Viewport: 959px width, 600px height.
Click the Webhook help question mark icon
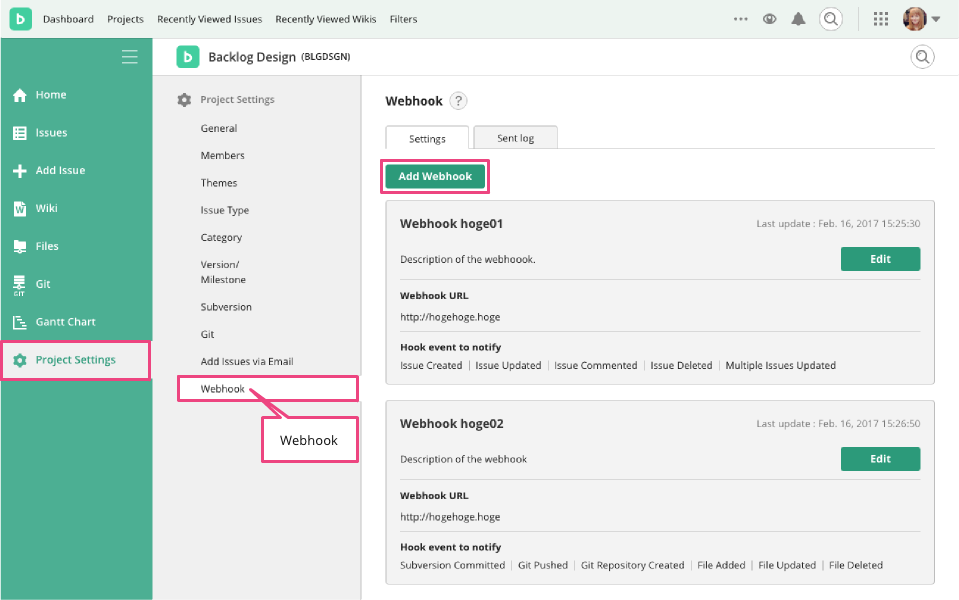pyautogui.click(x=458, y=100)
